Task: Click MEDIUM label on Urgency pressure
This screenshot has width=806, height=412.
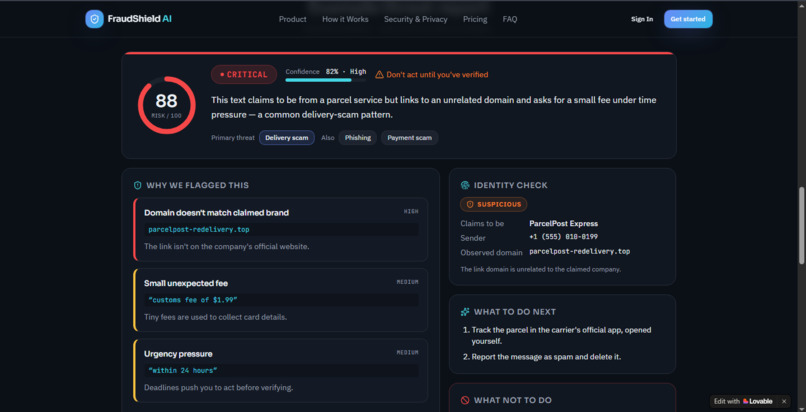Action: (408, 352)
